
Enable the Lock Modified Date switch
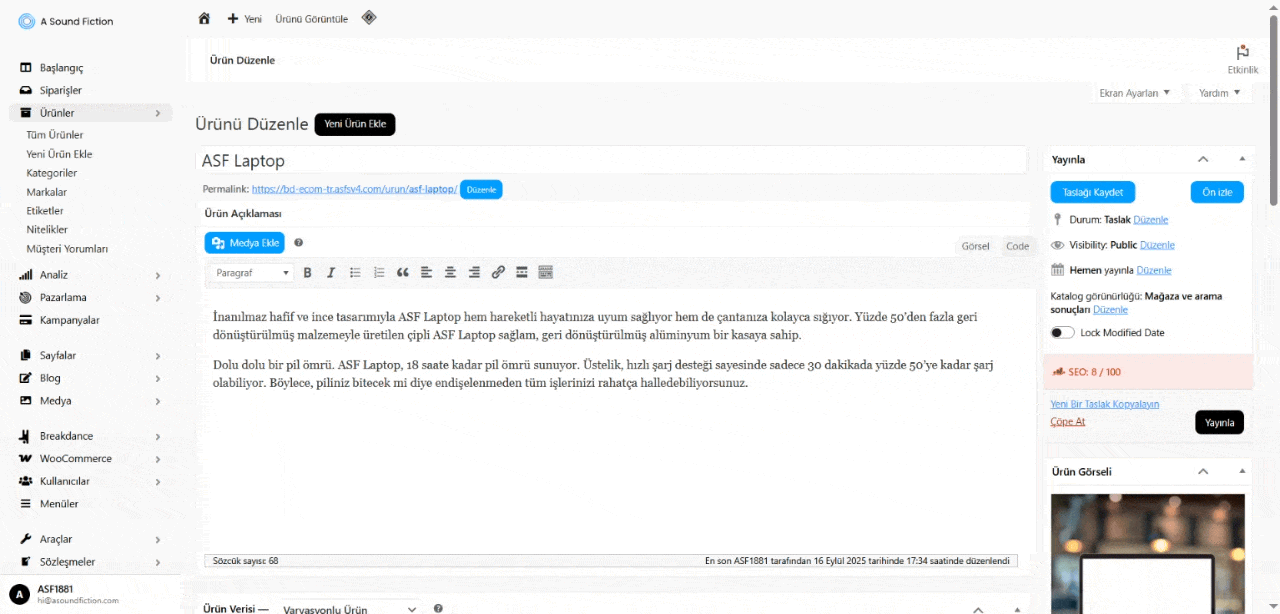(1062, 332)
